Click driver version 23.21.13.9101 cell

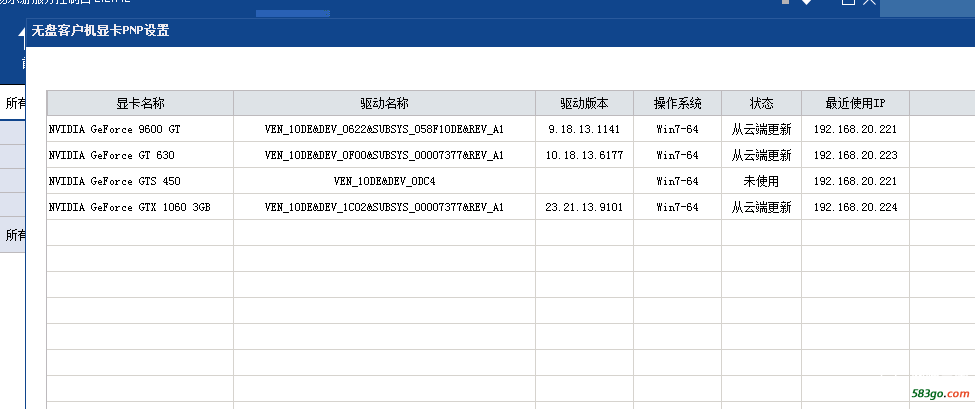pos(584,207)
